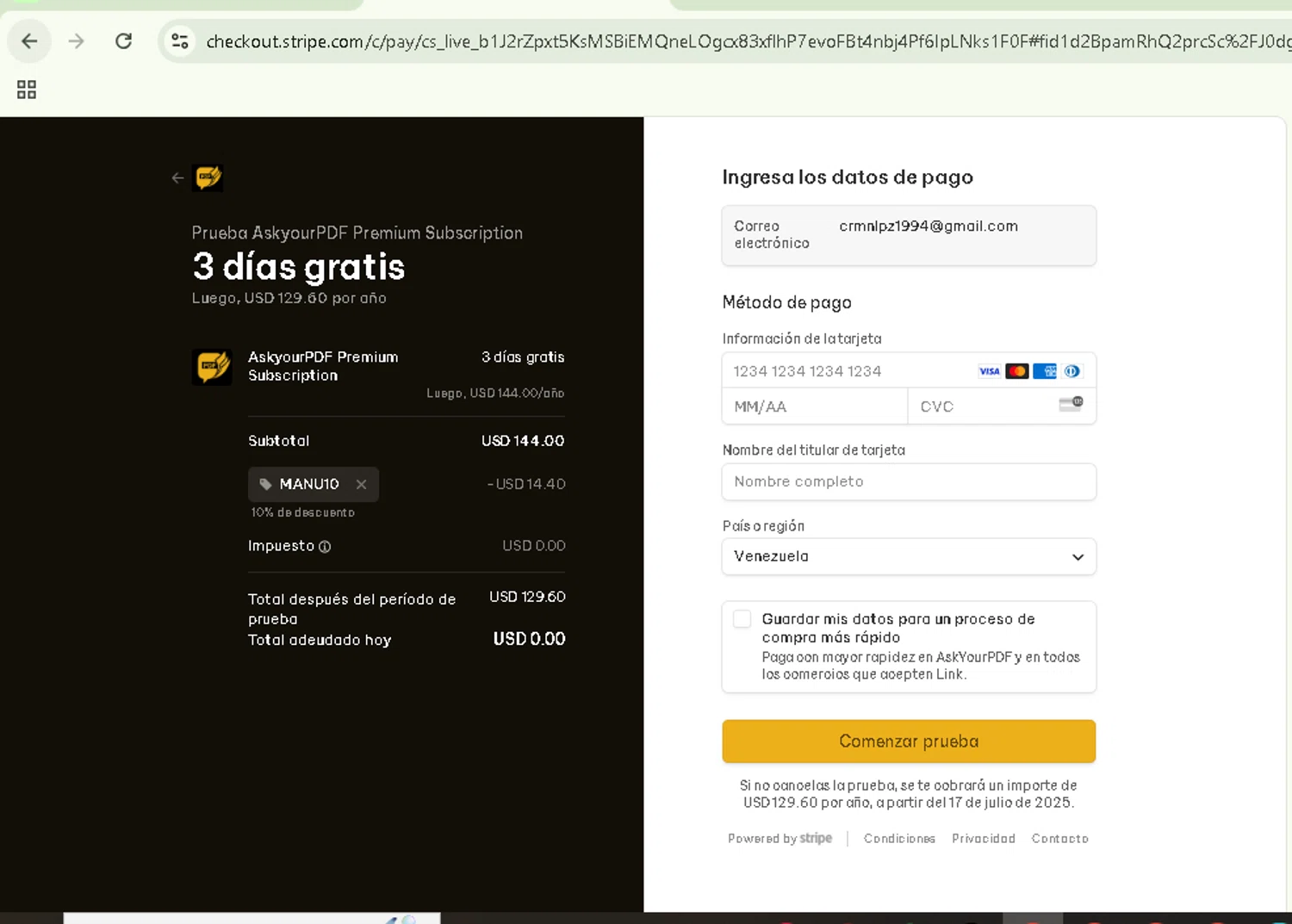Click the Visa card icon

click(990, 371)
